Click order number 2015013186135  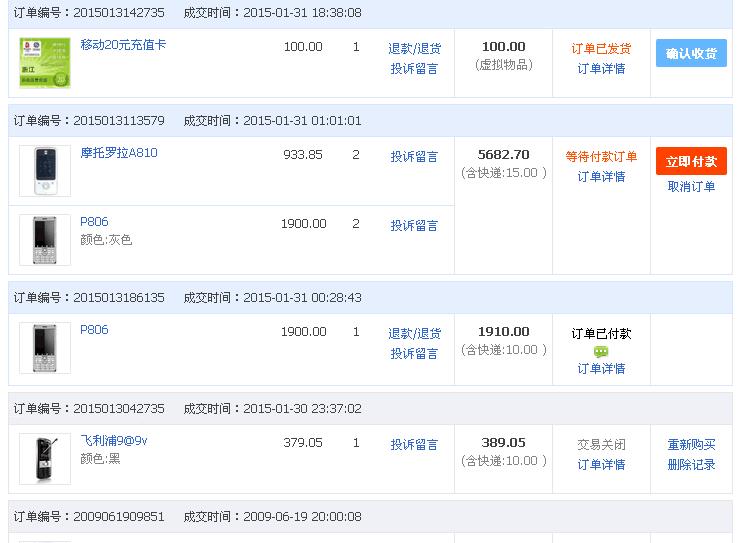point(119,298)
